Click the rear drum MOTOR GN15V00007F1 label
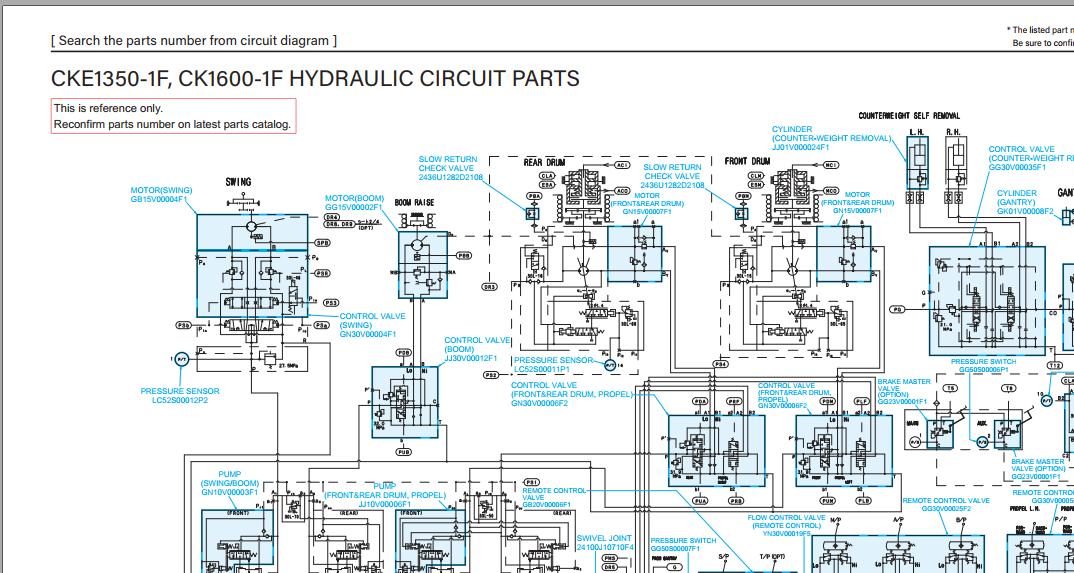The width and height of the screenshot is (1074, 573). 647,203
